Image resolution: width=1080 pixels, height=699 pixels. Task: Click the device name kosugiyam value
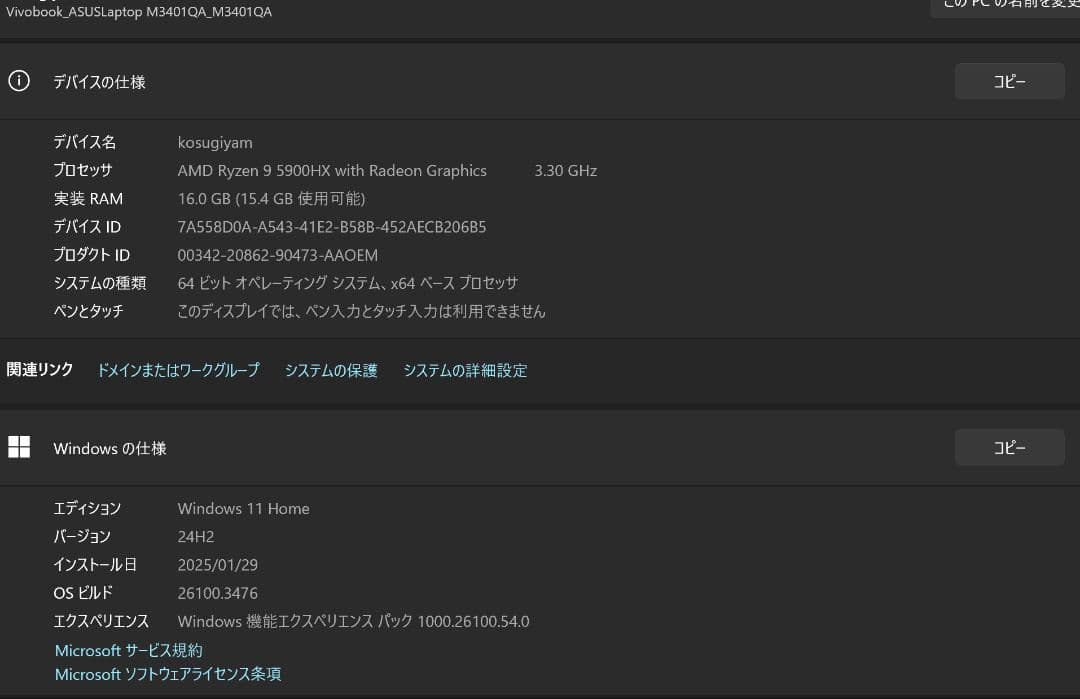click(215, 142)
